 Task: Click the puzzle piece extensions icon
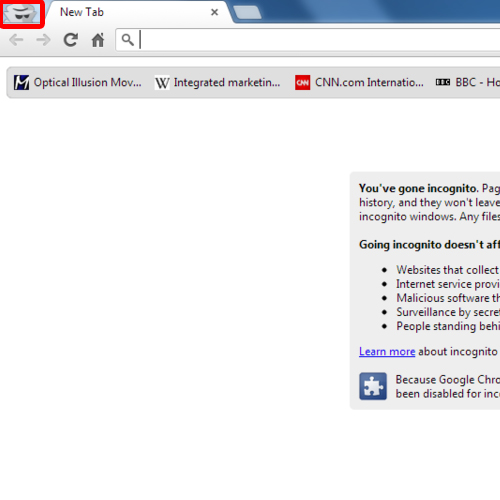click(373, 386)
